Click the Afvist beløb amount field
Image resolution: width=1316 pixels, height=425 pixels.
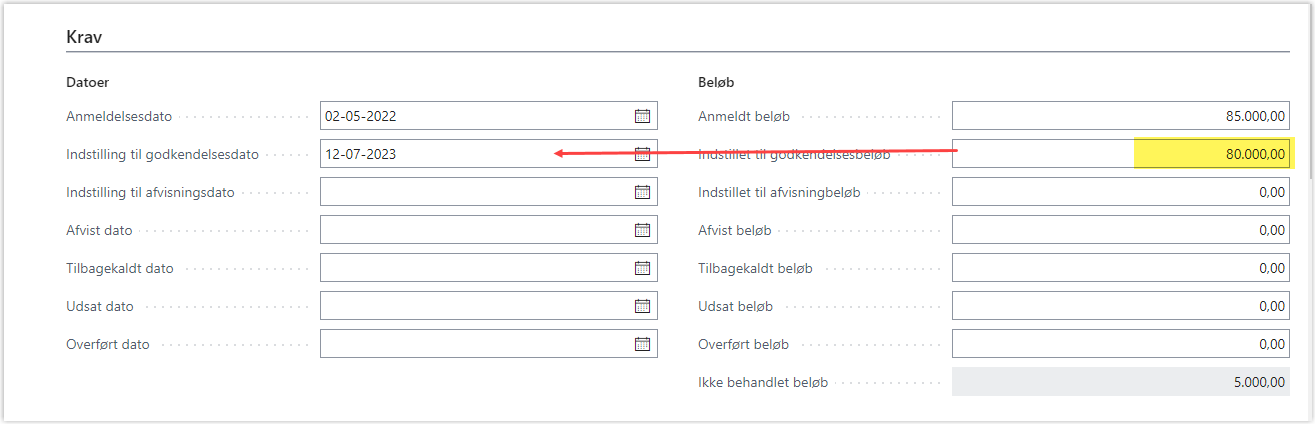click(x=1121, y=230)
